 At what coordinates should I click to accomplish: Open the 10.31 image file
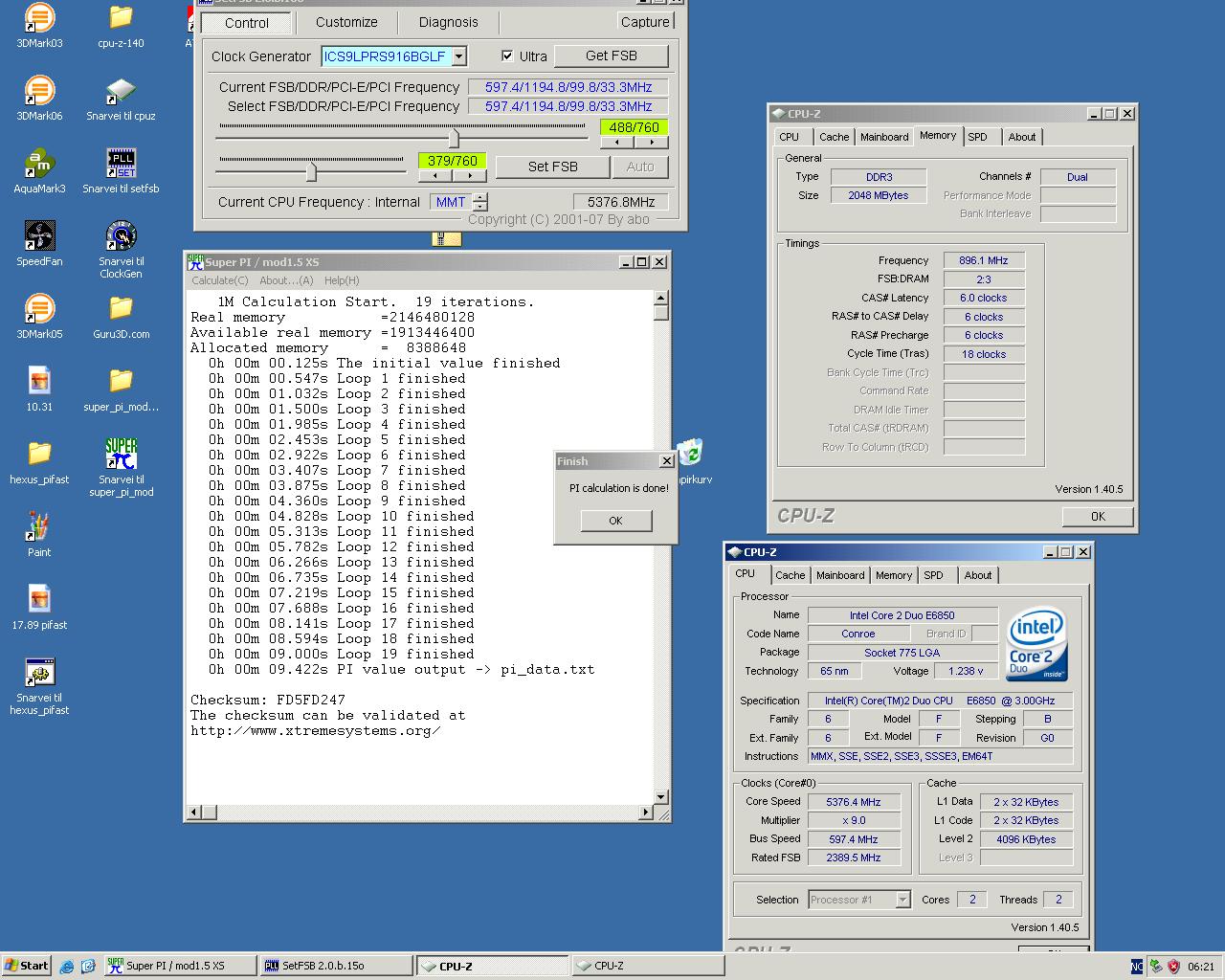pyautogui.click(x=39, y=390)
